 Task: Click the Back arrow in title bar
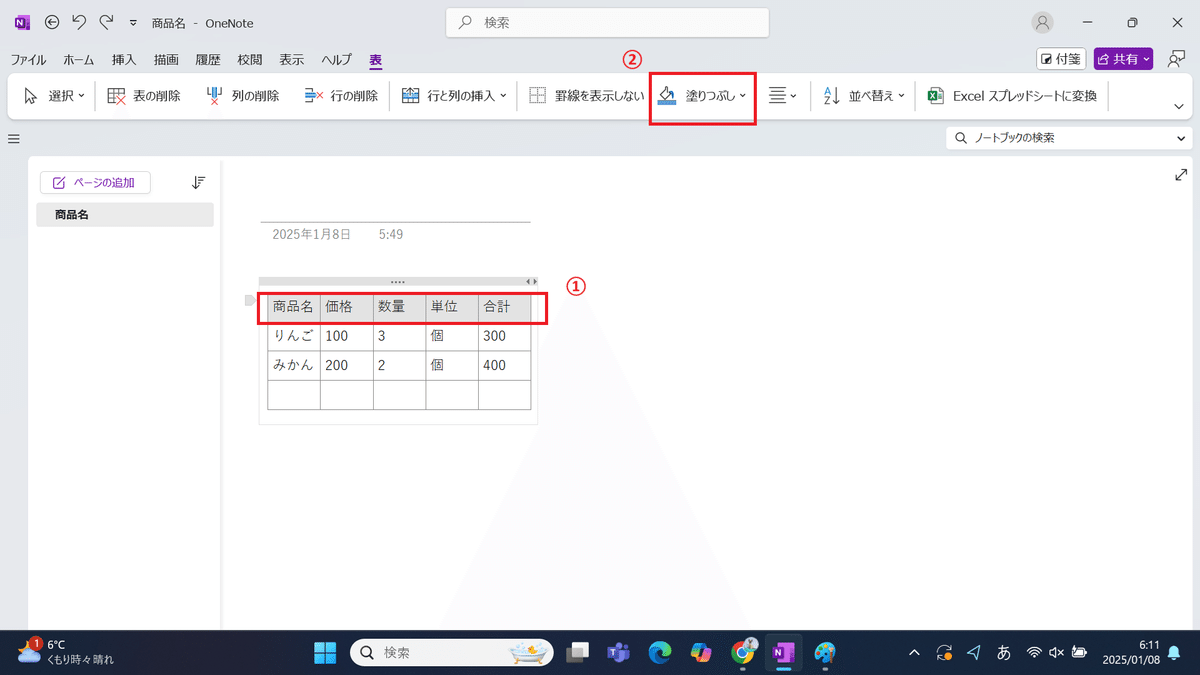coord(52,22)
